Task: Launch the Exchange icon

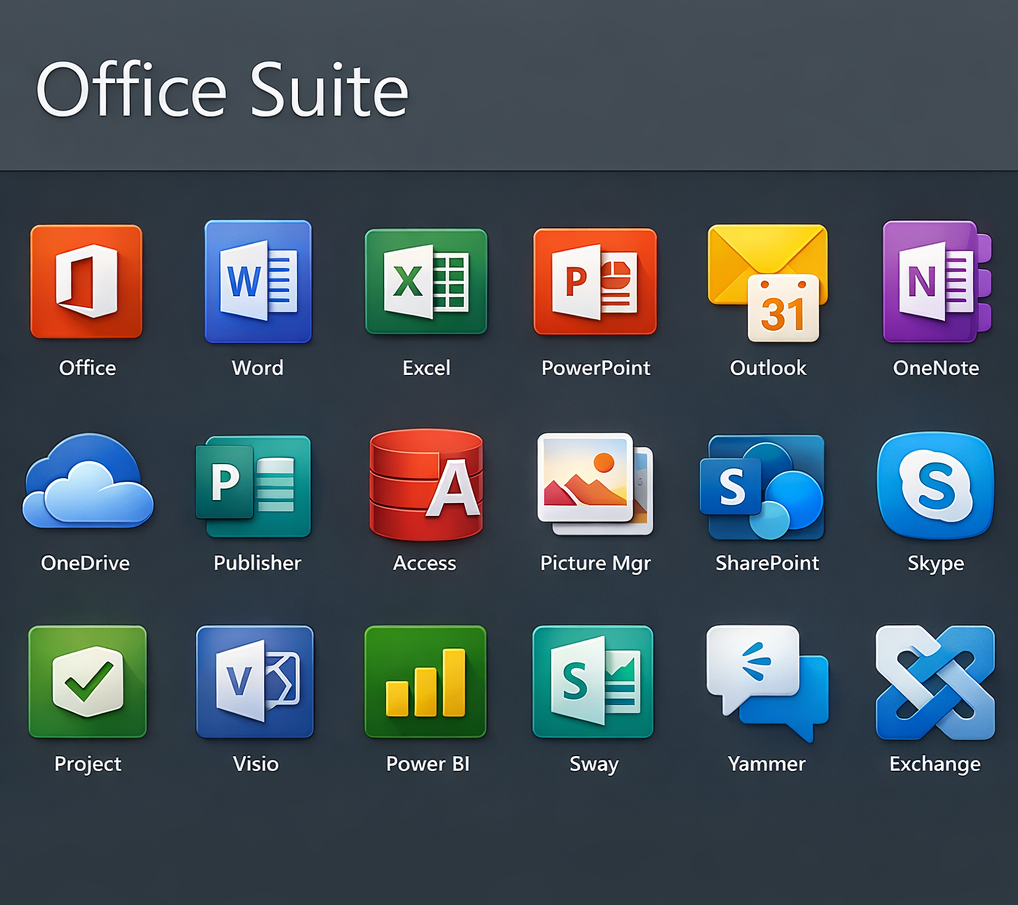Action: point(936,682)
